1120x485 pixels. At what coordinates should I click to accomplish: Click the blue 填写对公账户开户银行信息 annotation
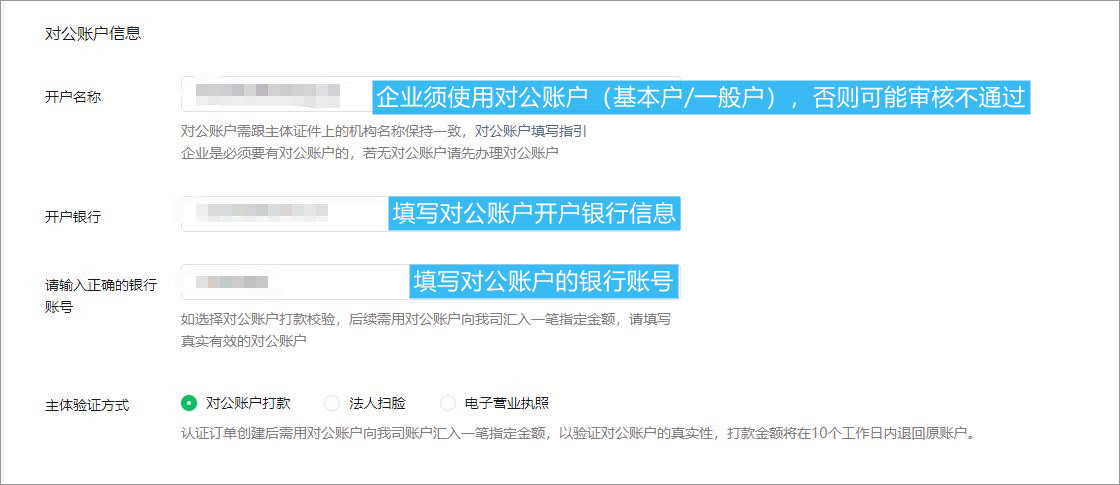[534, 214]
